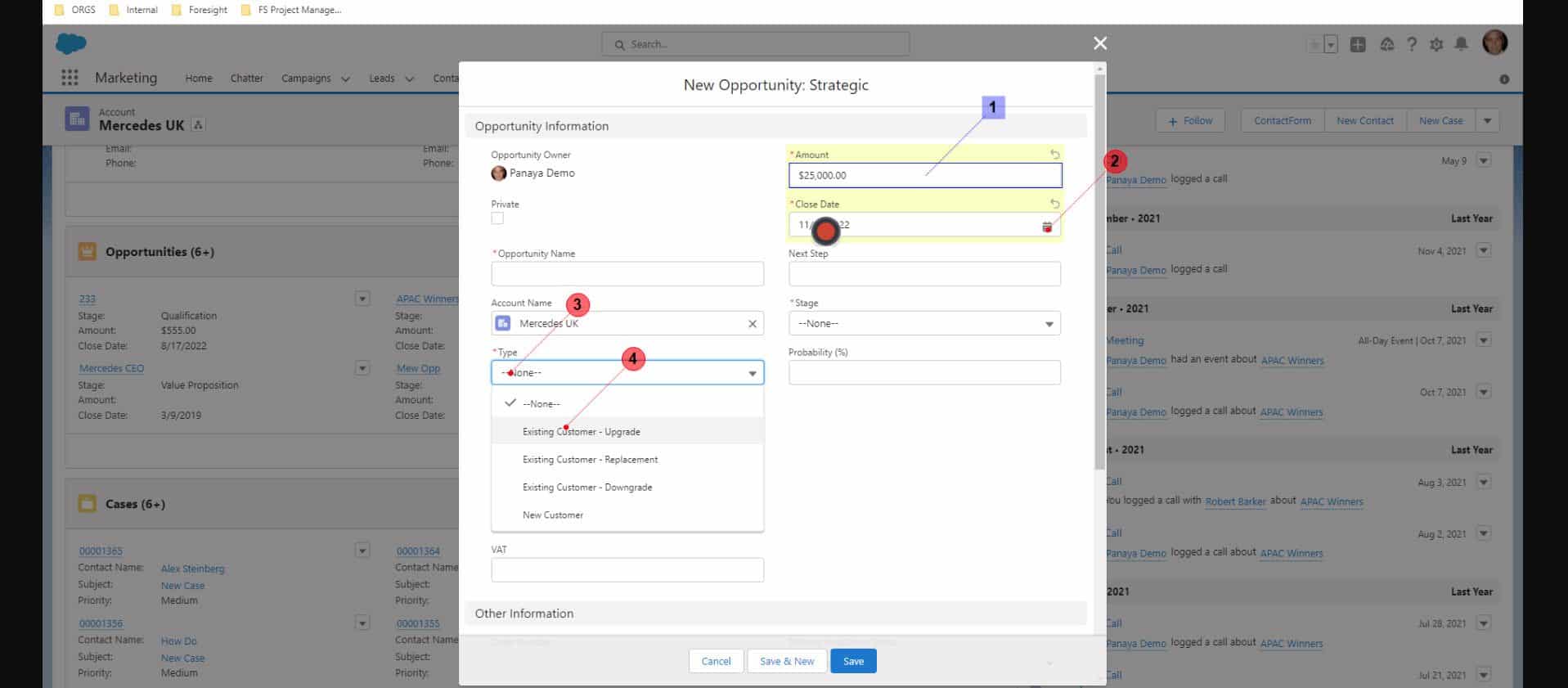Open the Foresight bookmark folder
This screenshot has height=688, width=1568.
[x=200, y=10]
